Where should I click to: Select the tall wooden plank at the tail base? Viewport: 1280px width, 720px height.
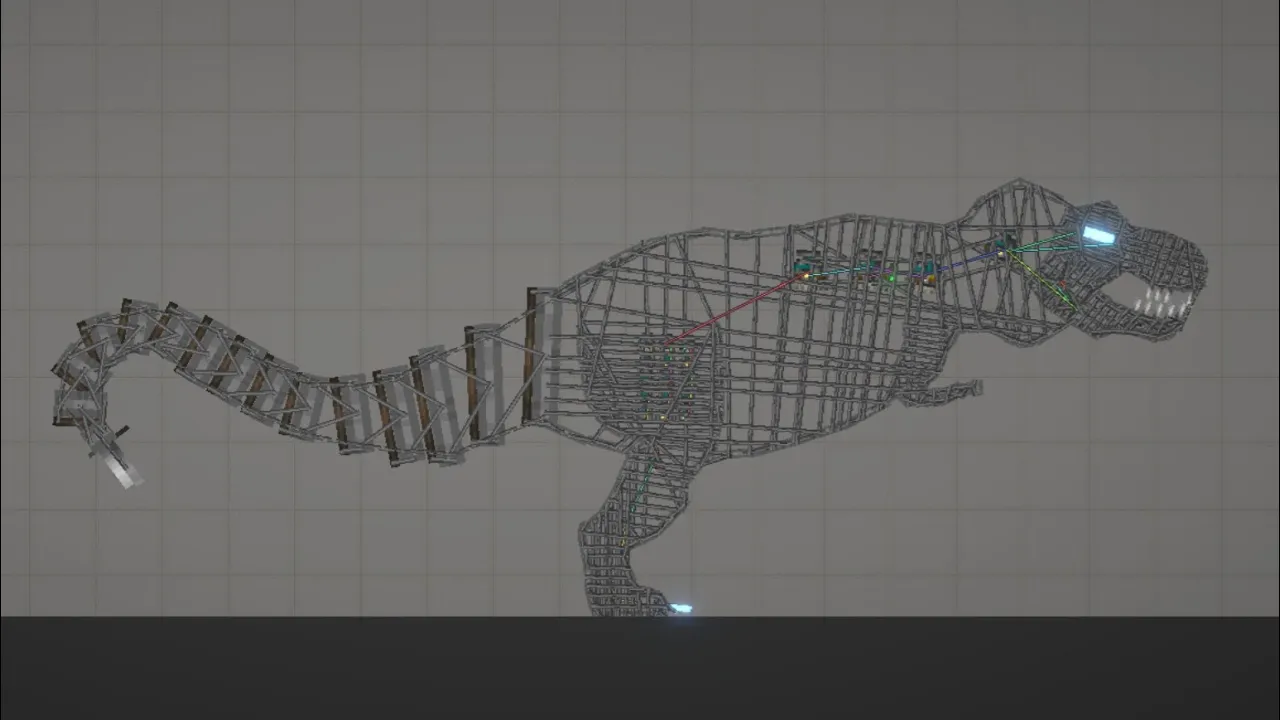point(530,355)
